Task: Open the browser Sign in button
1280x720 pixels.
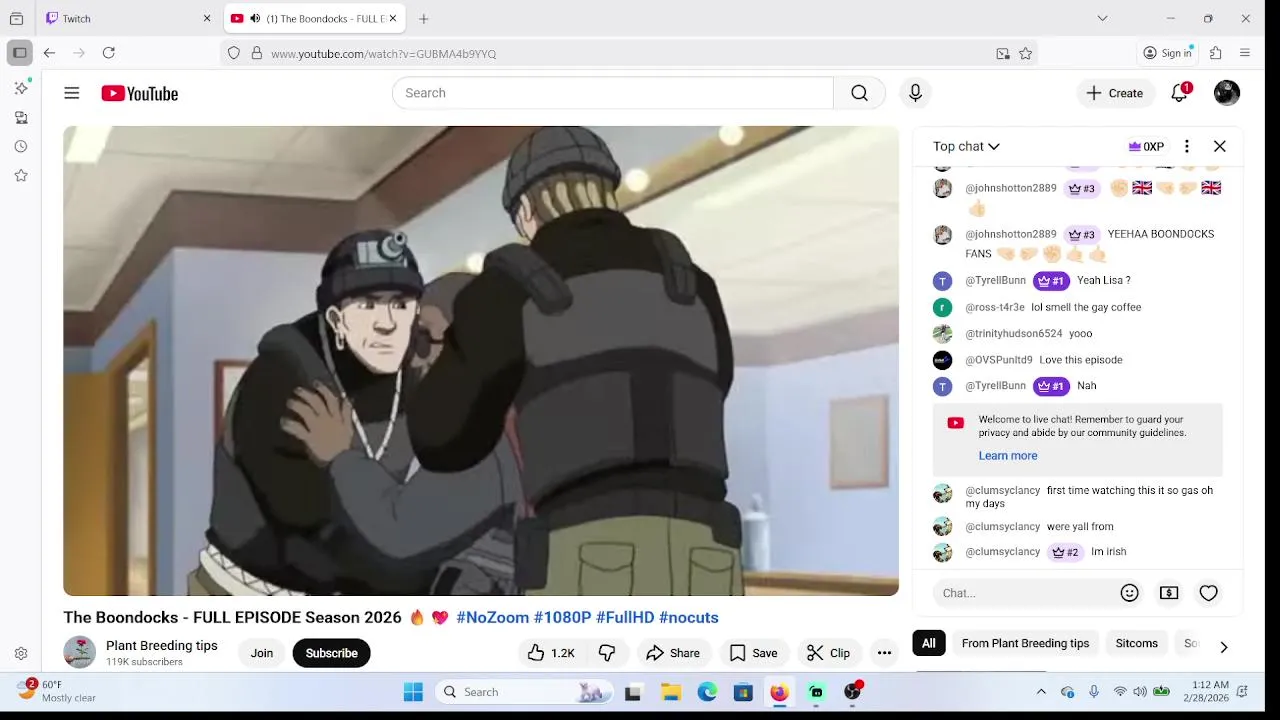Action: (1168, 53)
